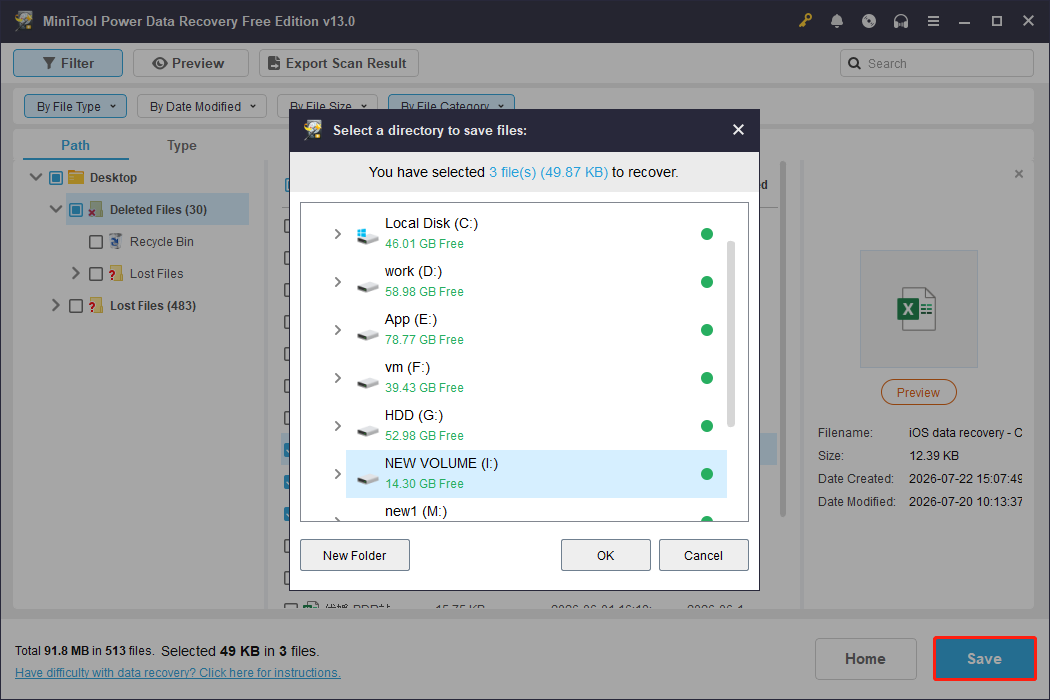Click the Desktop folder icon in tree
Image resolution: width=1050 pixels, height=700 pixels.
coord(76,177)
